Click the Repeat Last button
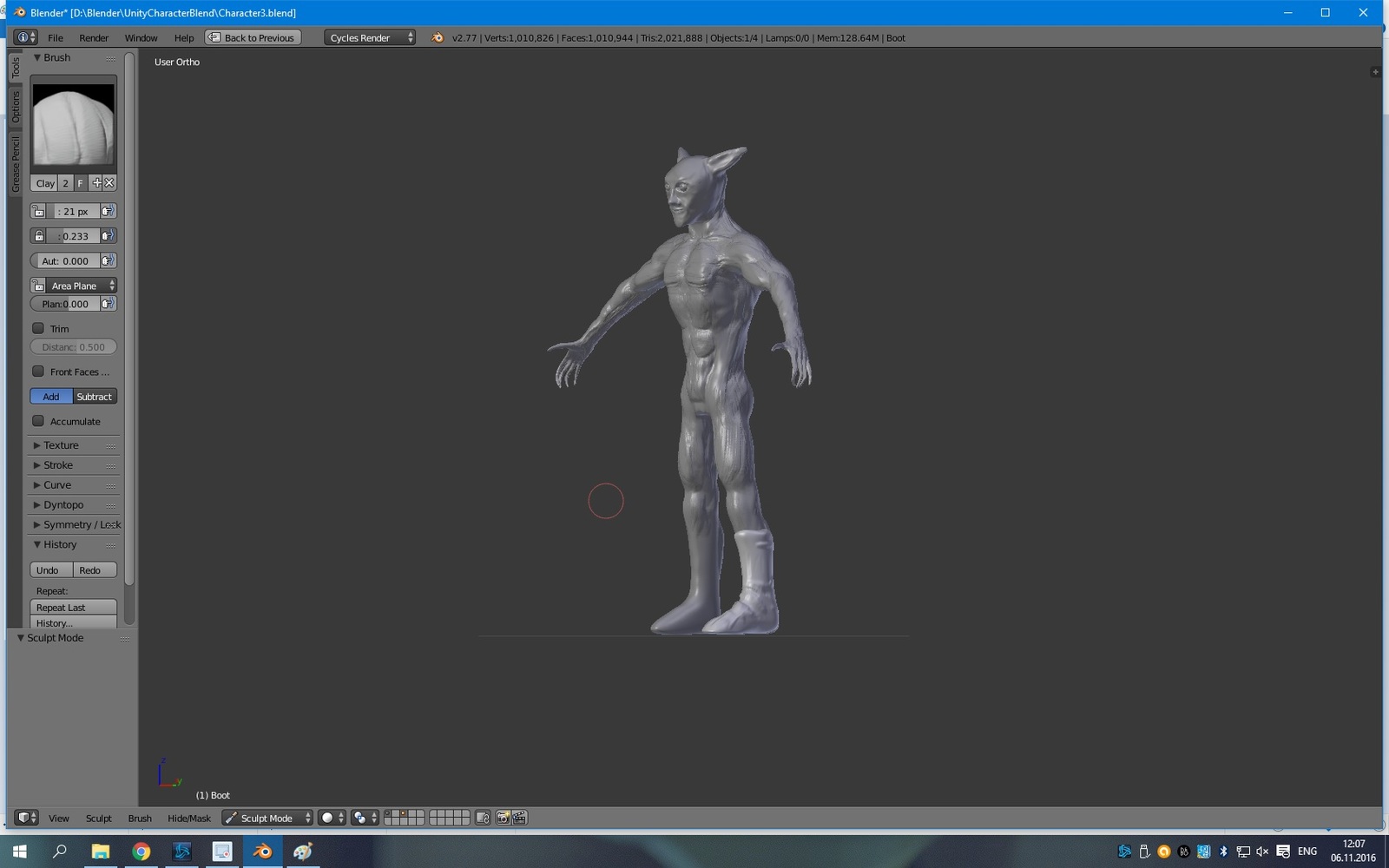 (x=74, y=608)
